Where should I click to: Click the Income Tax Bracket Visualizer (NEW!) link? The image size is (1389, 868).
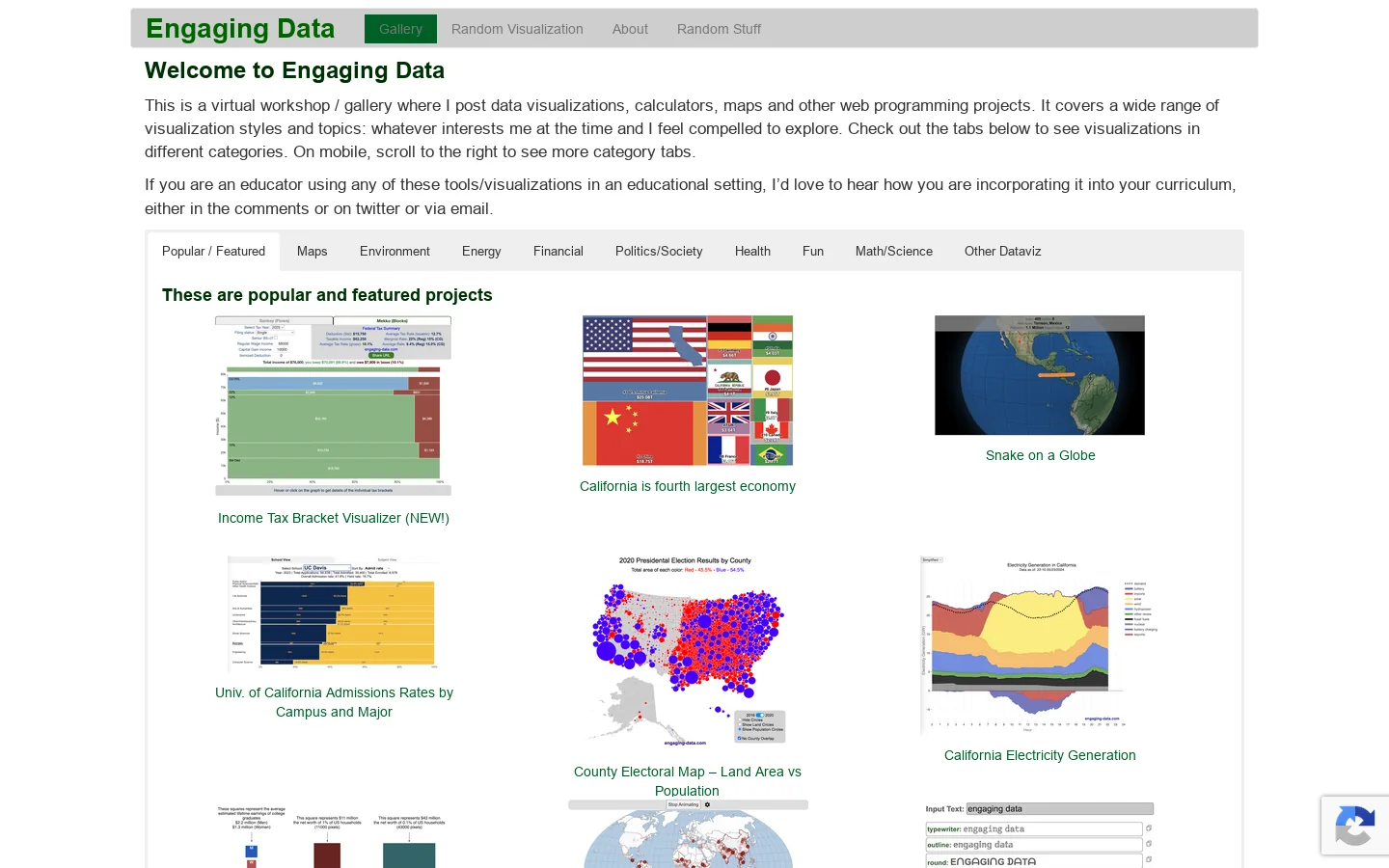(334, 518)
